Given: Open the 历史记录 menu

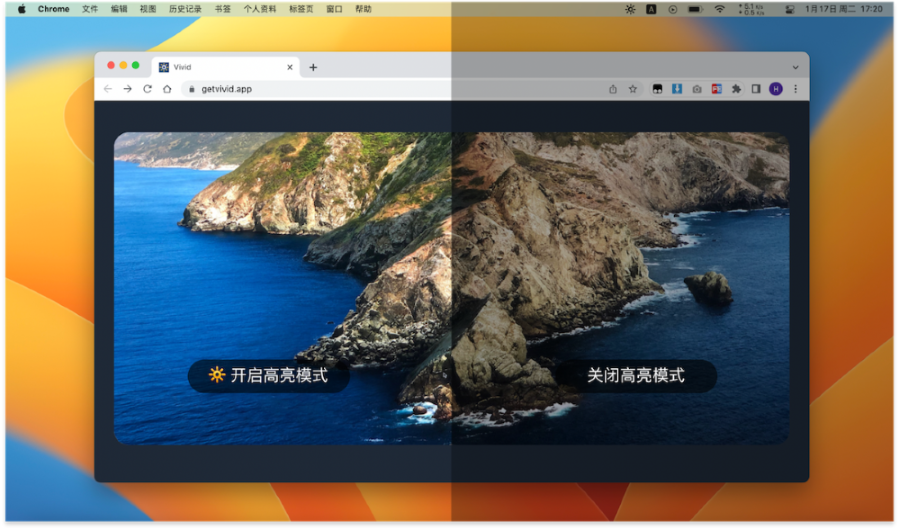Looking at the screenshot, I should coord(184,9).
